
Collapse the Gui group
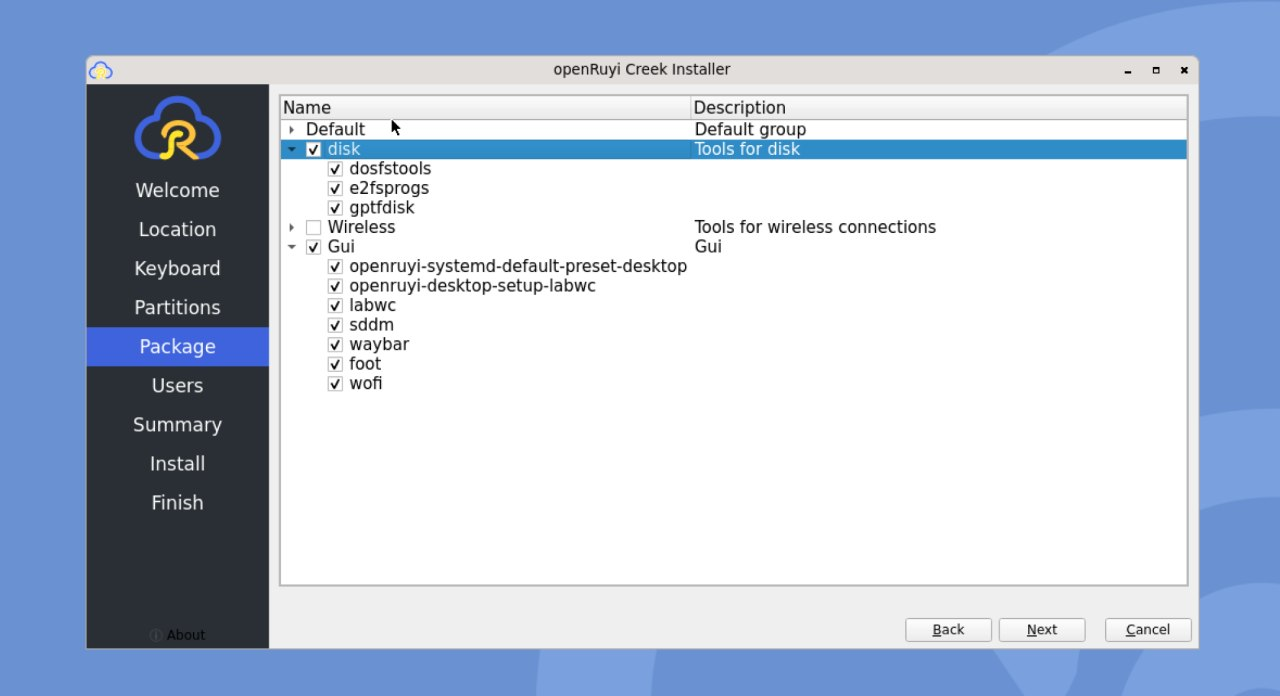(x=291, y=246)
